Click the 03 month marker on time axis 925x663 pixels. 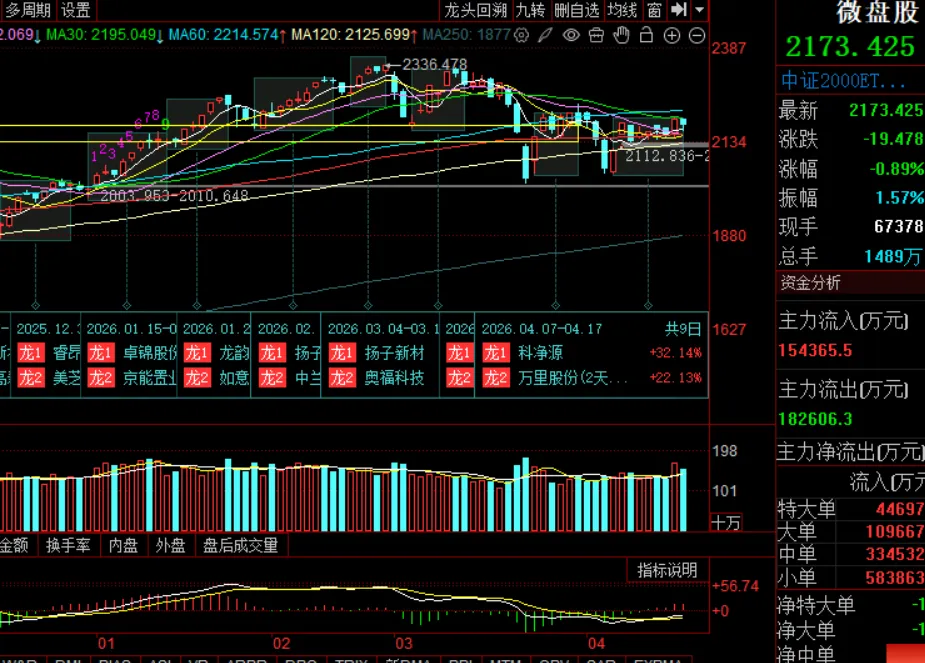[x=404, y=643]
